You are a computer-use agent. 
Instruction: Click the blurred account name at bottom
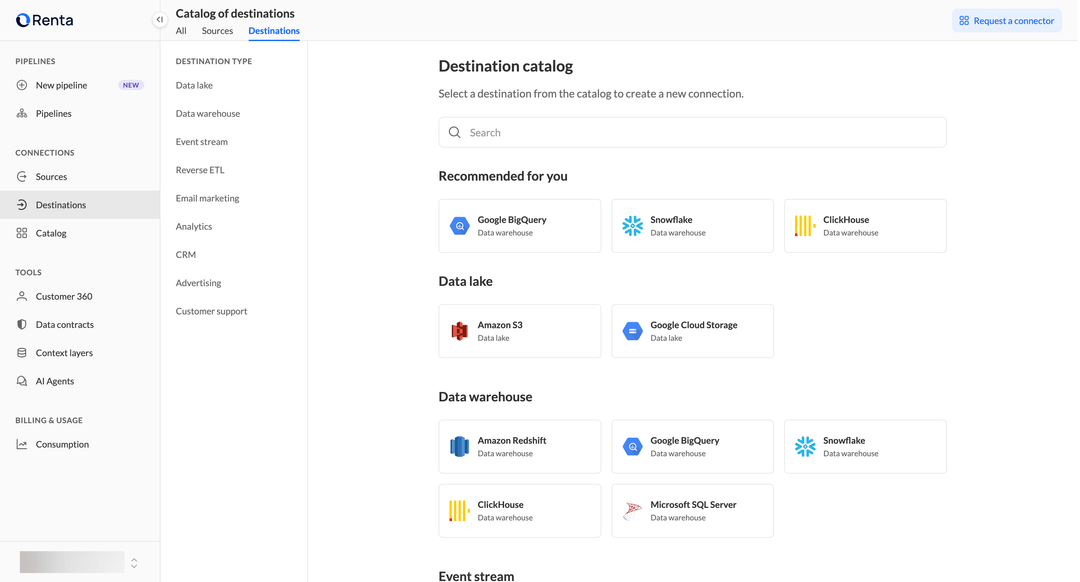72,562
